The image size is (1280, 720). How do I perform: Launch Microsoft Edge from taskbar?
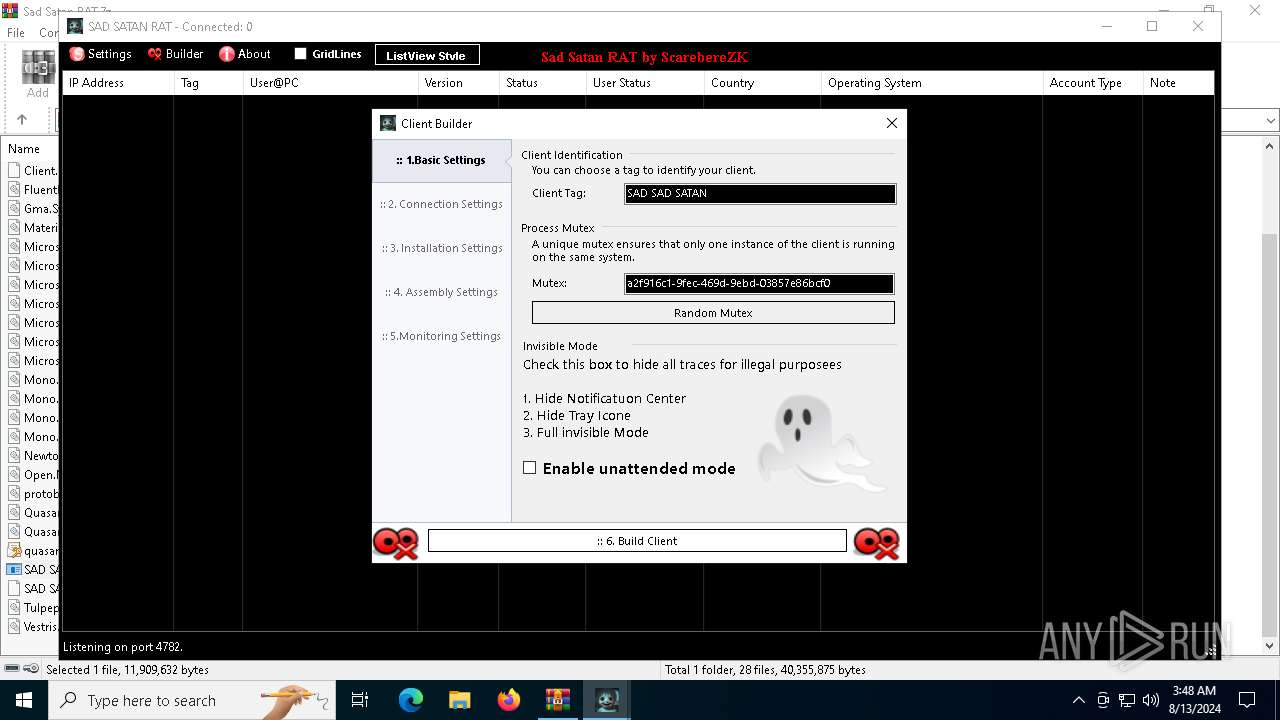(x=411, y=700)
